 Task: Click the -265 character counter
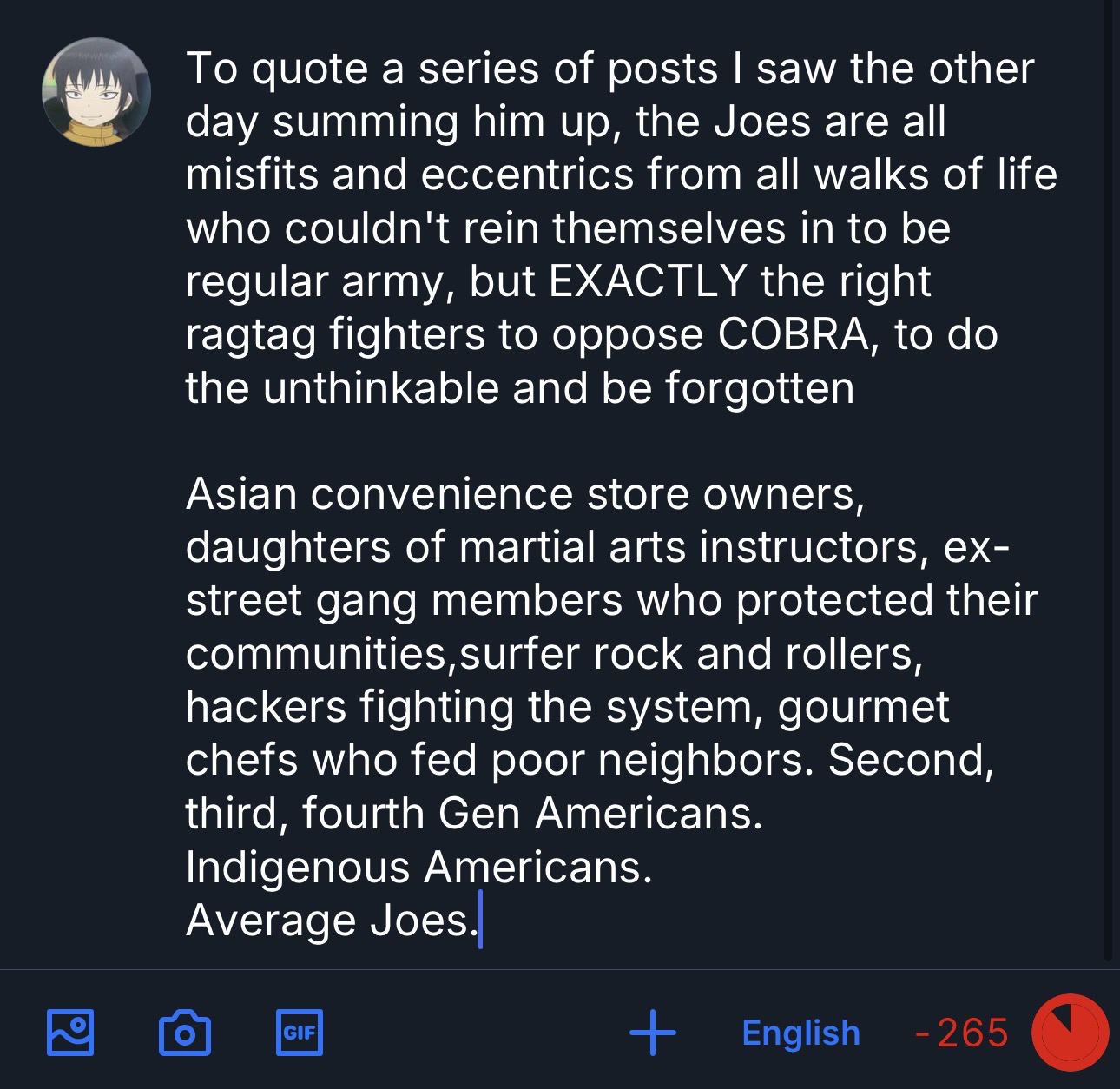(x=962, y=1033)
